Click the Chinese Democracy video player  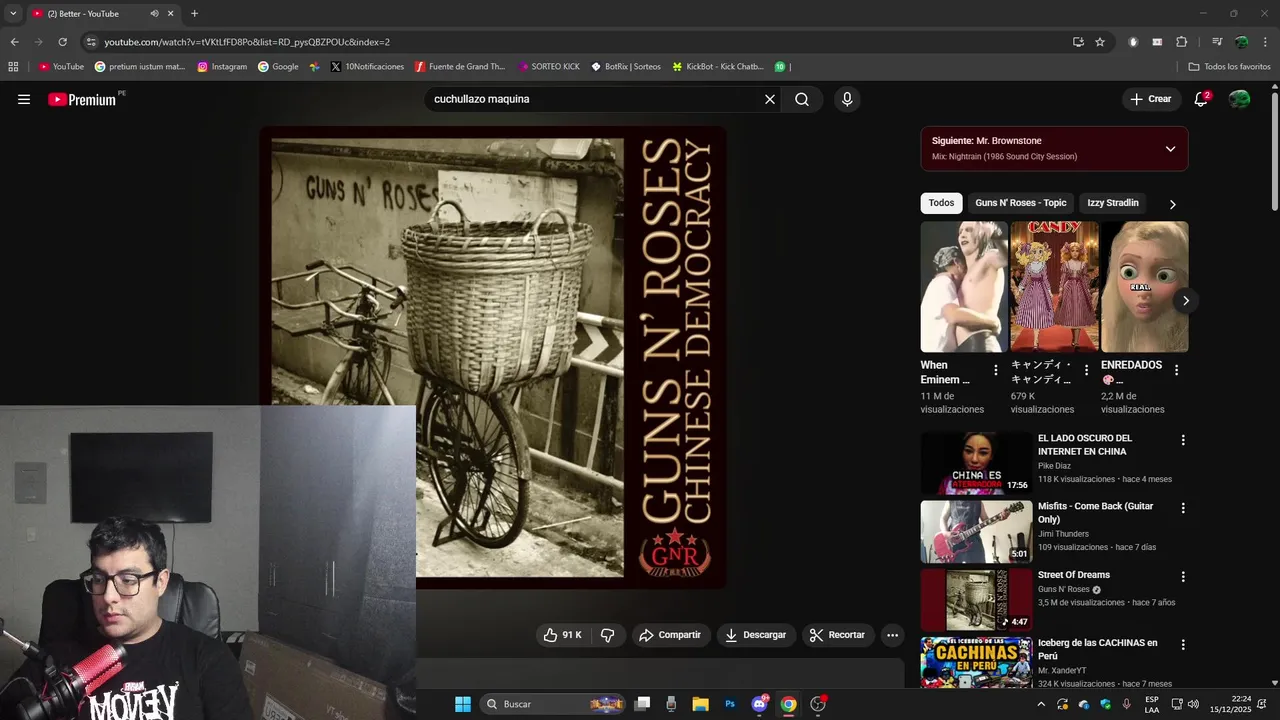point(493,358)
